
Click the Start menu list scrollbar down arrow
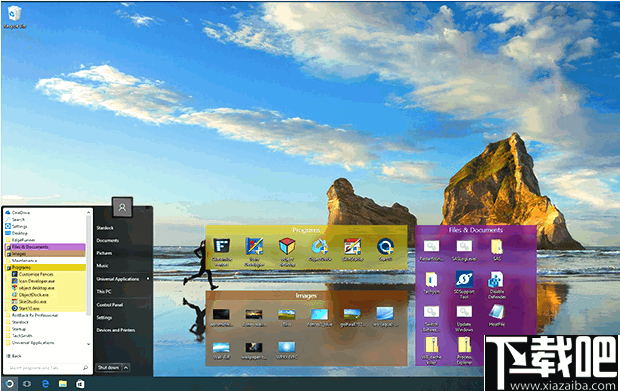(x=89, y=344)
